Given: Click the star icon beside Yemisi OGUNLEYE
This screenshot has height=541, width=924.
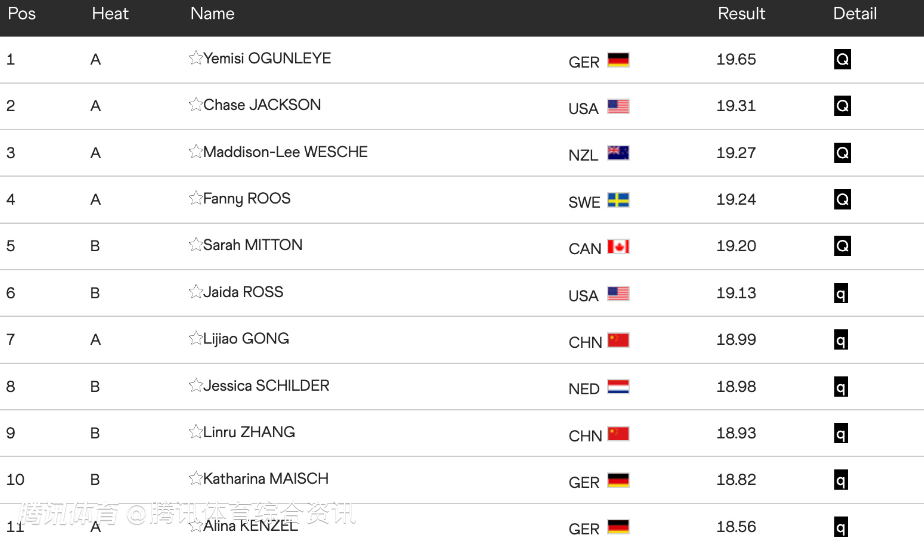Looking at the screenshot, I should [196, 58].
